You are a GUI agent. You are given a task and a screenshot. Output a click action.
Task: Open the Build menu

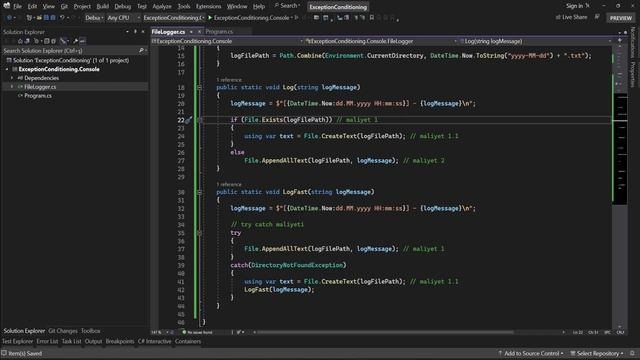coord(102,6)
